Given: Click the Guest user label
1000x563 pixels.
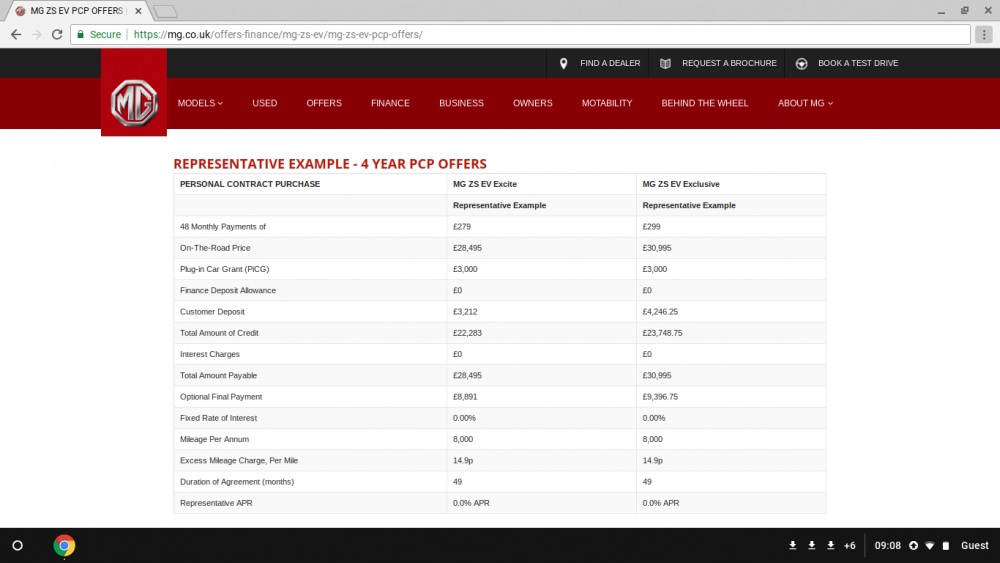Looking at the screenshot, I should (974, 546).
